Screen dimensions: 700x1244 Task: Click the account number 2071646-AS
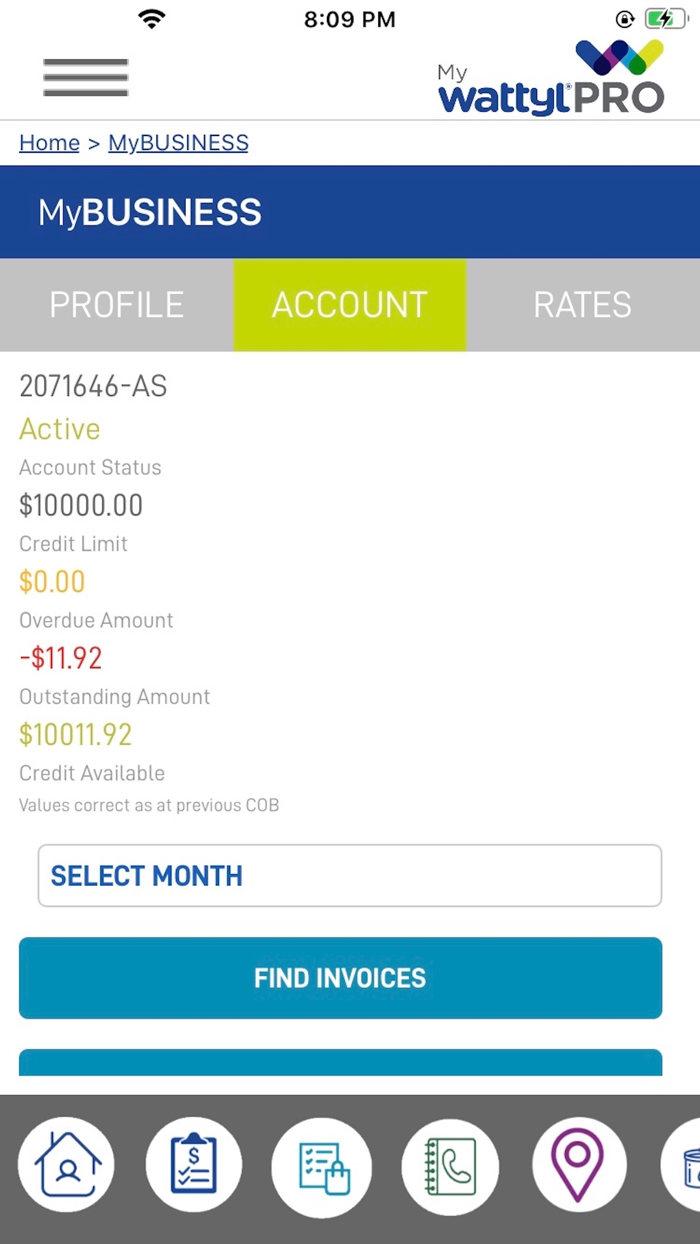click(x=93, y=386)
